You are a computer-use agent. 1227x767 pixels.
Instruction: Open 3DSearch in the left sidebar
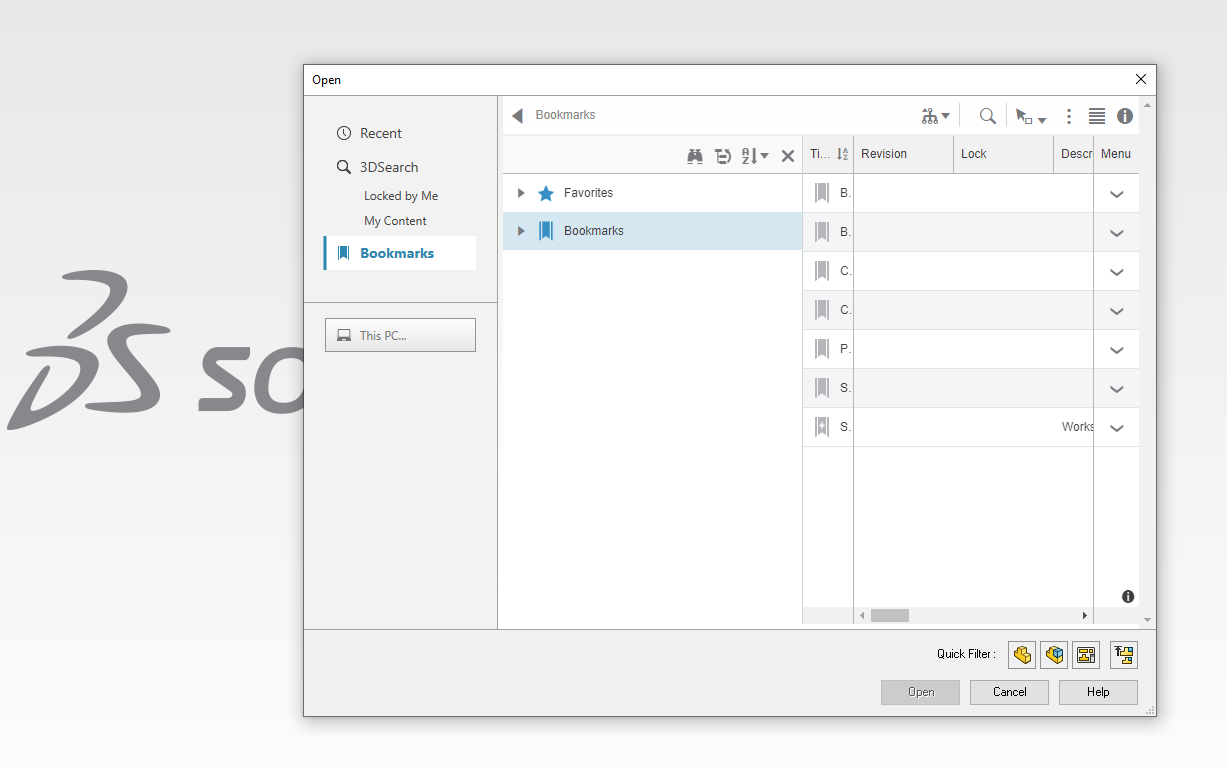tap(388, 167)
